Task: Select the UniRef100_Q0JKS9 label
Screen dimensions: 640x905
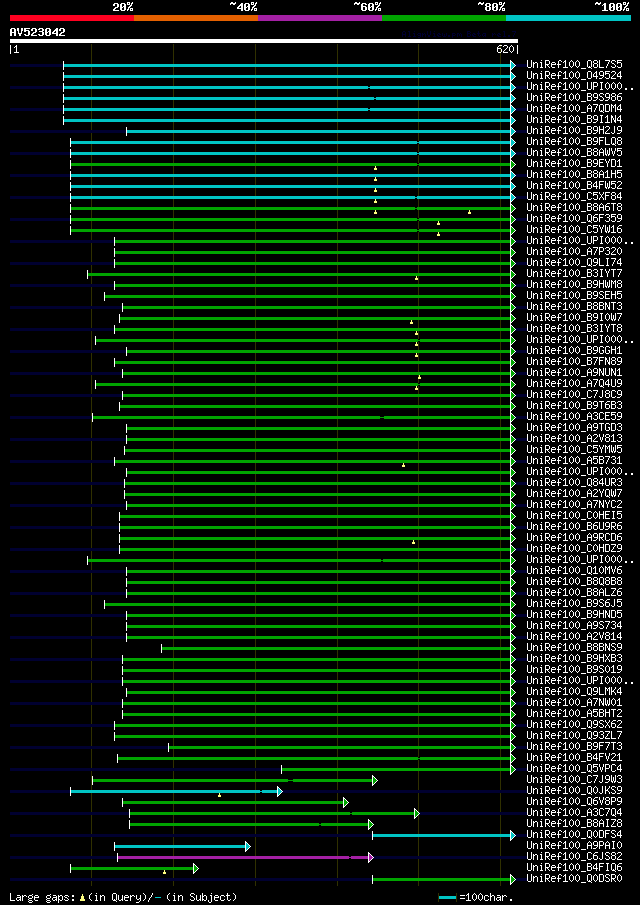Action: (574, 791)
